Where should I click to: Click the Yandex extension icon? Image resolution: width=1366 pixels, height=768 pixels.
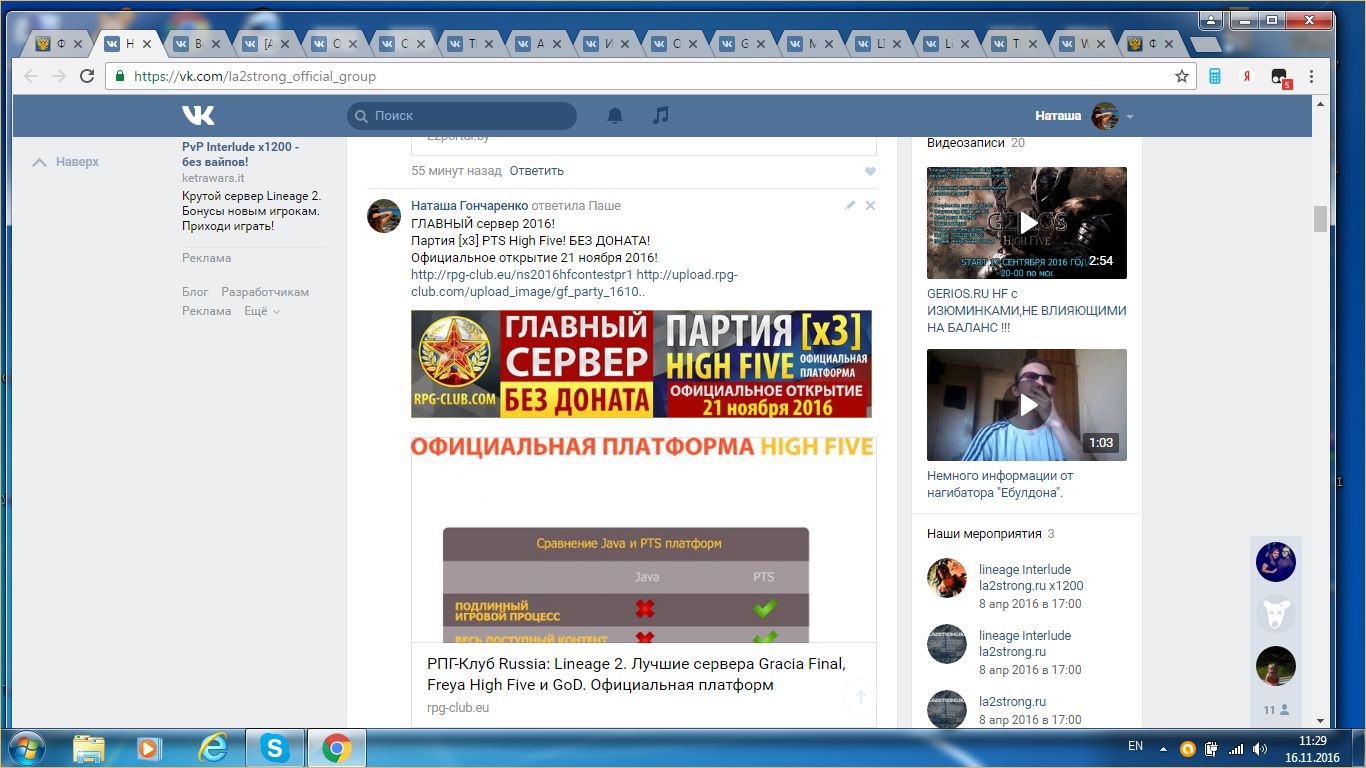(1247, 76)
